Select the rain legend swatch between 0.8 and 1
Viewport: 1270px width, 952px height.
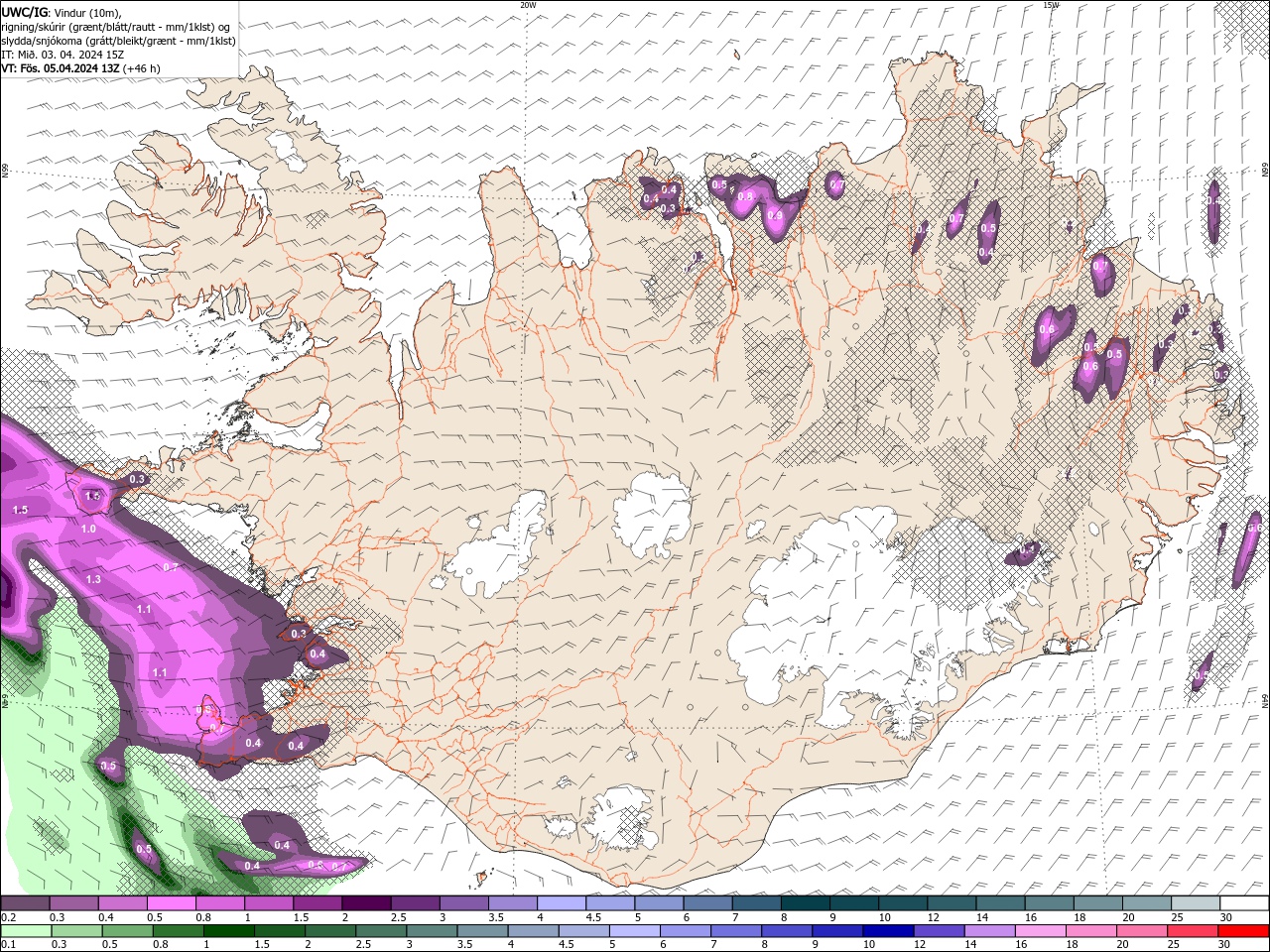click(x=178, y=931)
